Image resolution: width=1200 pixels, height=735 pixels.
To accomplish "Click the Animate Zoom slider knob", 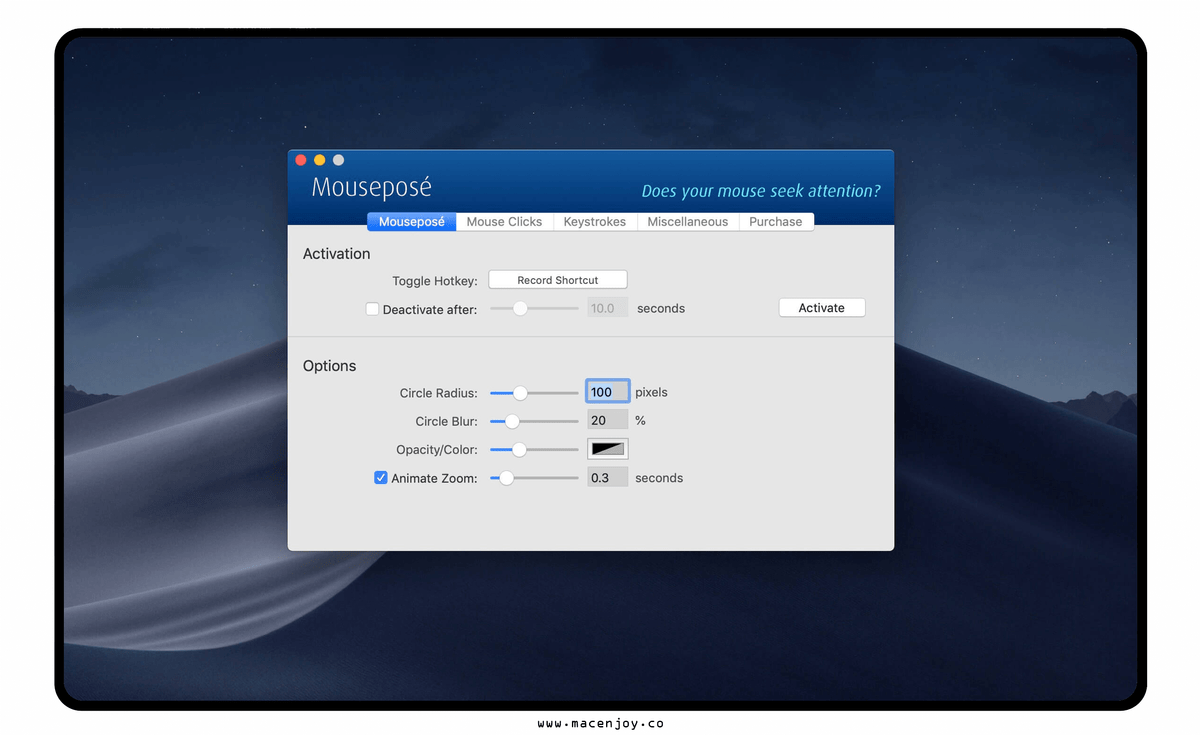I will [506, 478].
